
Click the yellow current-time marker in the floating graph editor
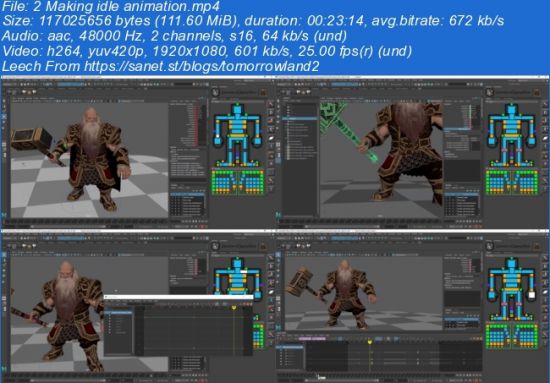pyautogui.click(x=234, y=308)
